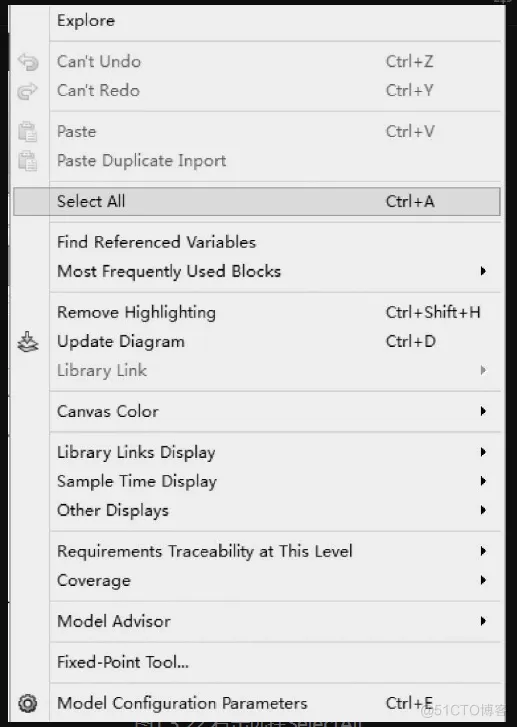Click the Update Diagram icon
The image size is (517, 727).
(28, 342)
